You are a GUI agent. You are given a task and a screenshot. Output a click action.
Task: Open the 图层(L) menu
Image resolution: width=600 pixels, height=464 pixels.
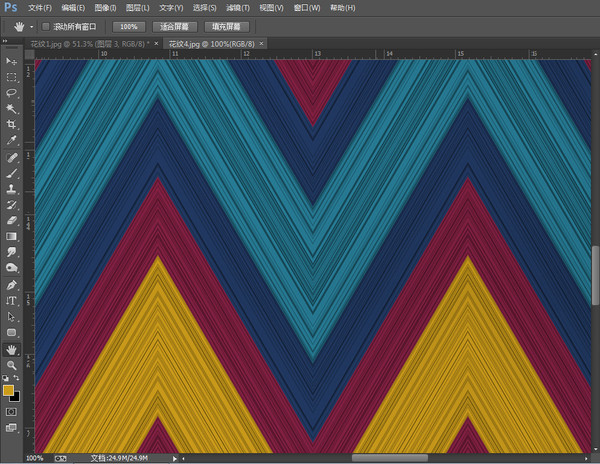138,8
